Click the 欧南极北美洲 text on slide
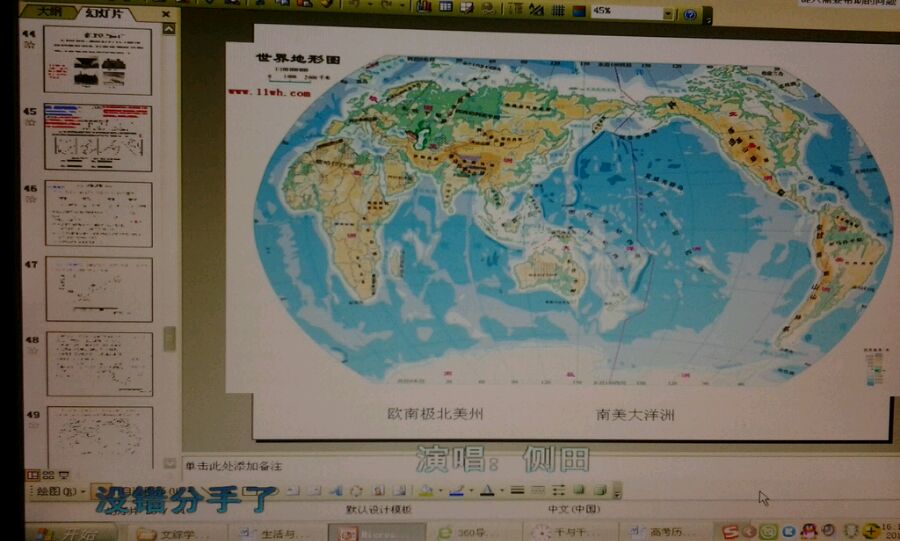Image resolution: width=900 pixels, height=541 pixels. [x=436, y=414]
